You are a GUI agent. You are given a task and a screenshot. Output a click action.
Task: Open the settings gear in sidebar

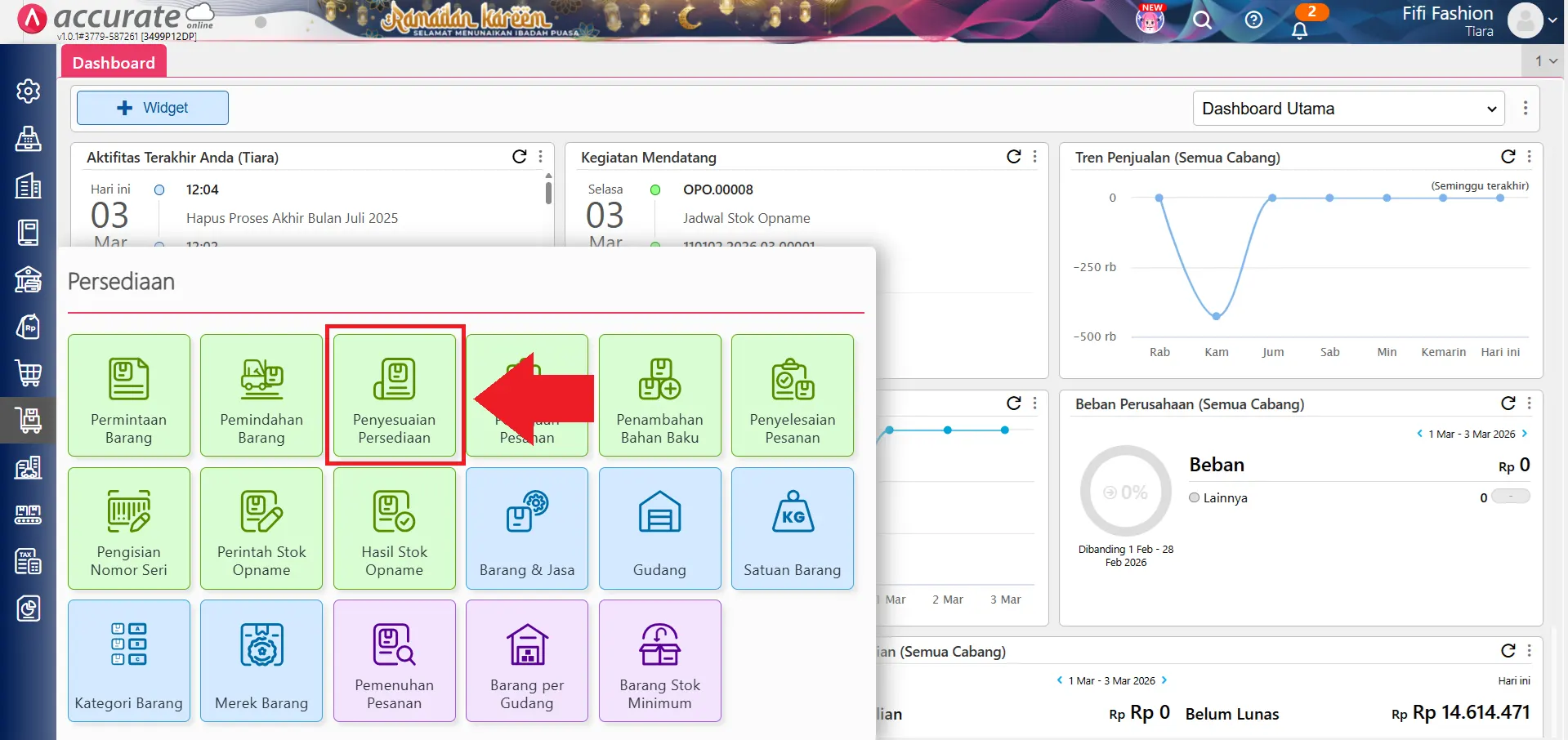29,91
